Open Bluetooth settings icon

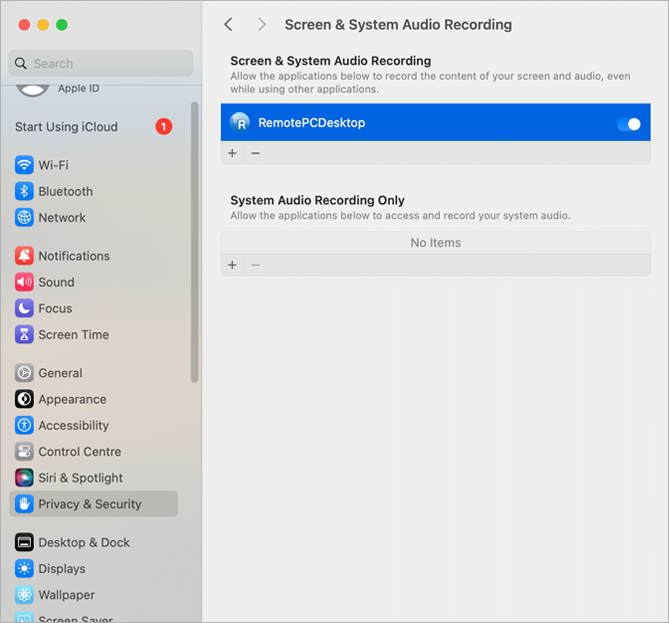click(x=24, y=191)
